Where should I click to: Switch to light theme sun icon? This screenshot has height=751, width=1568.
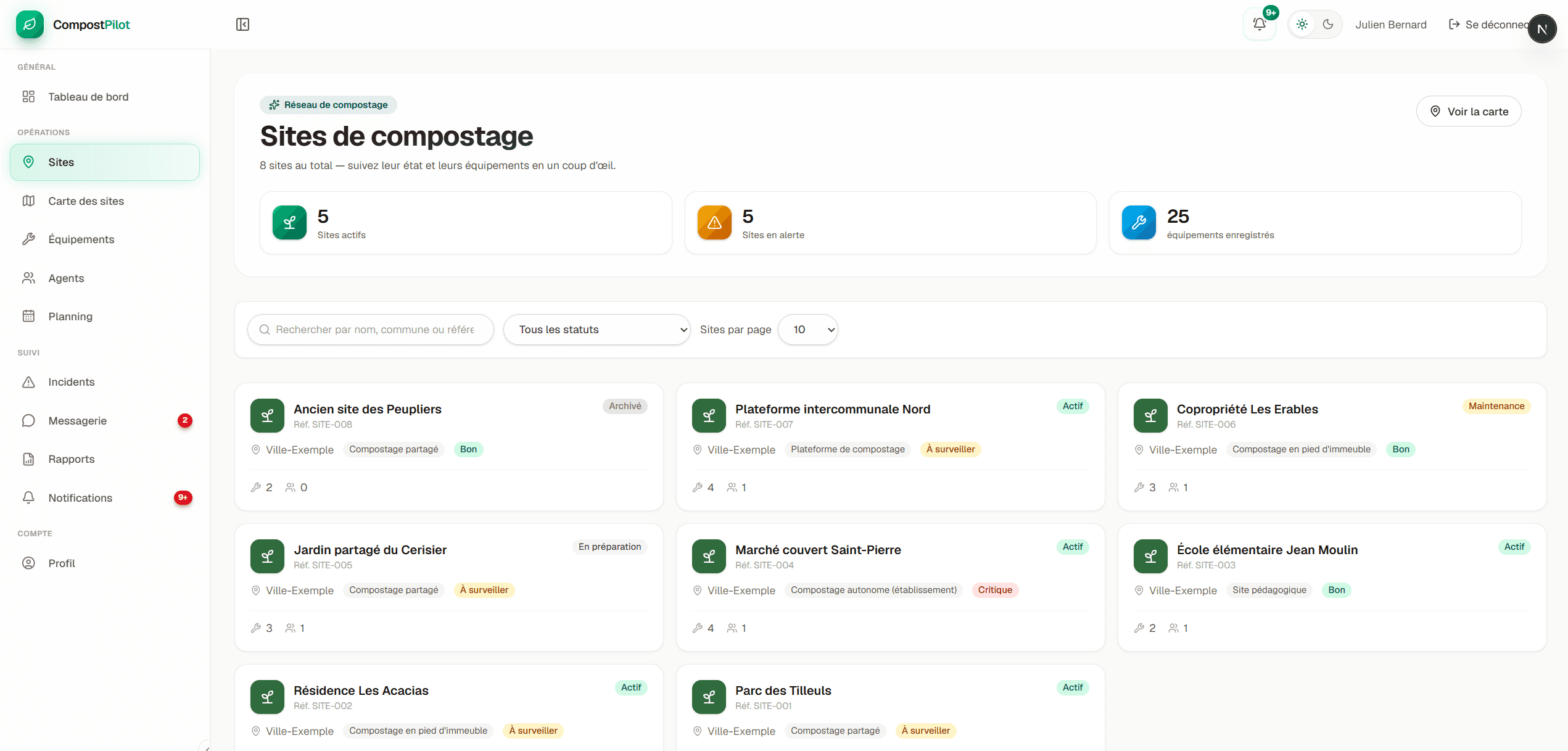point(1302,25)
